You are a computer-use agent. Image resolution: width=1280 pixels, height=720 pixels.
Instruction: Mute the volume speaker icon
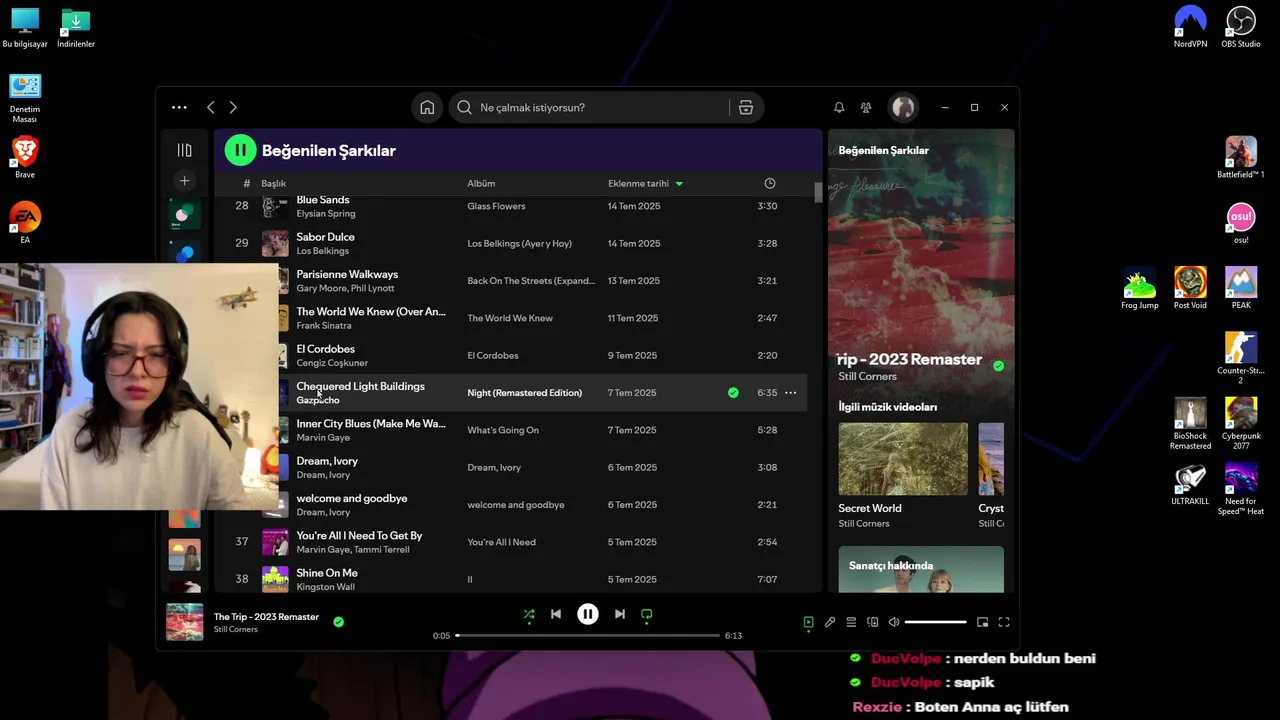894,622
